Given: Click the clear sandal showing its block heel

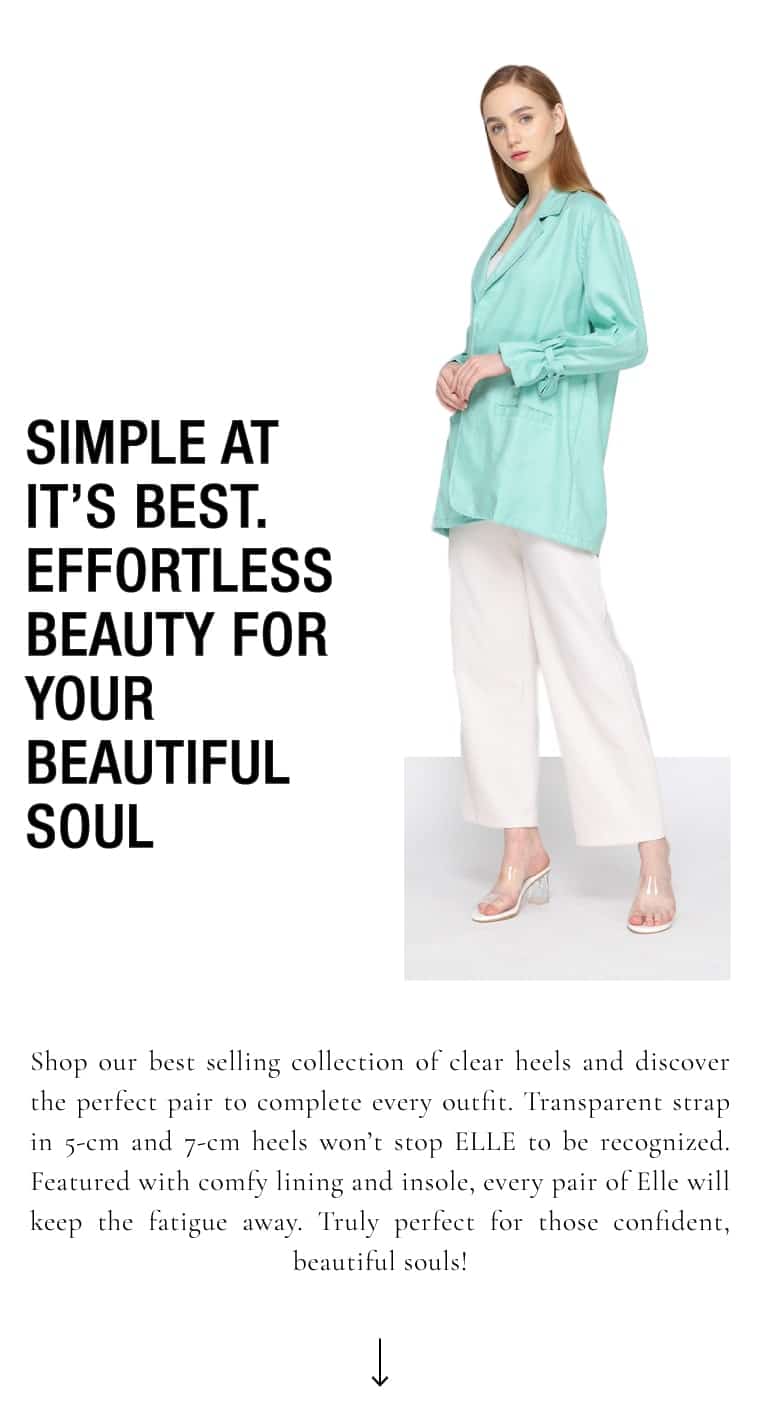Looking at the screenshot, I should 511,890.
